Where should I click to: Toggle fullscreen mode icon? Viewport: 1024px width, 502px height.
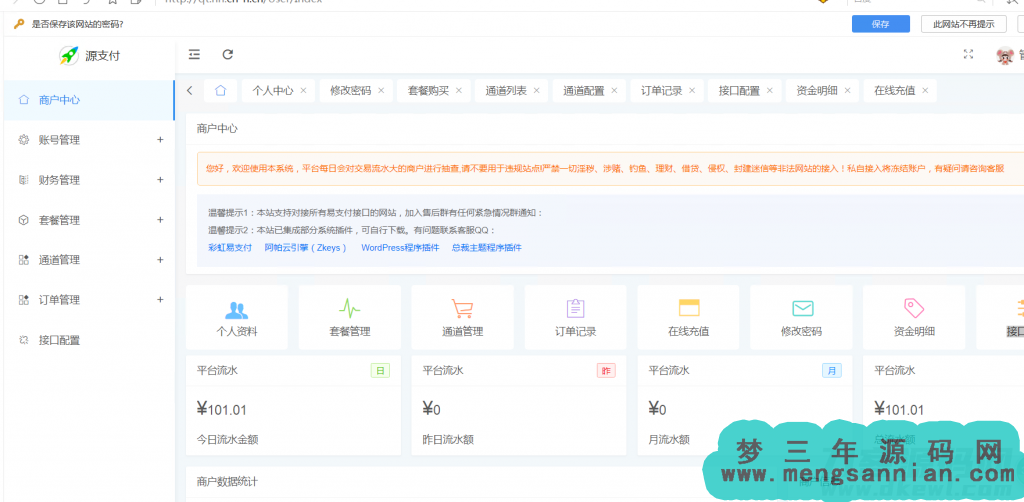(968, 55)
